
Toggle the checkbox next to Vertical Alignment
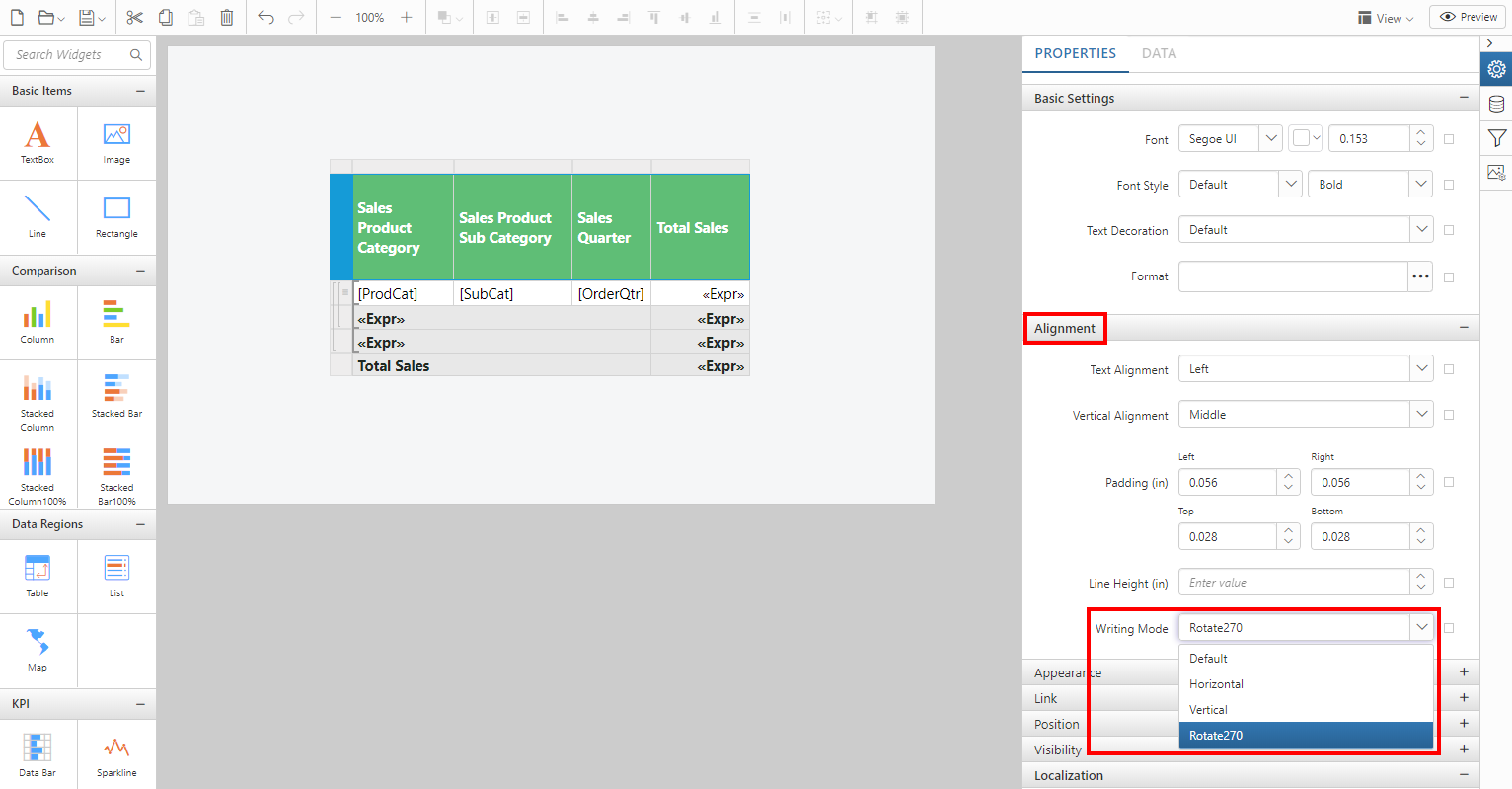click(x=1449, y=415)
